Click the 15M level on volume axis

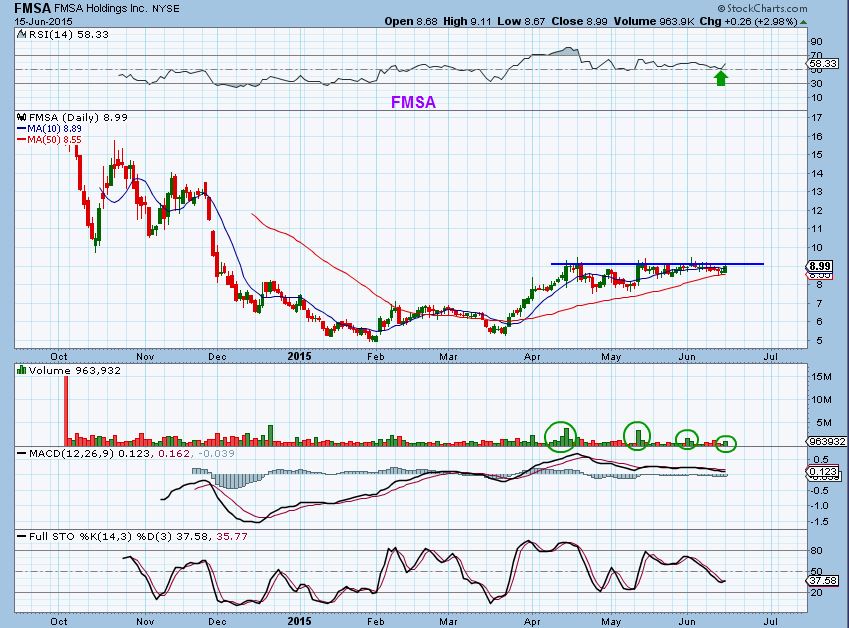(x=821, y=376)
